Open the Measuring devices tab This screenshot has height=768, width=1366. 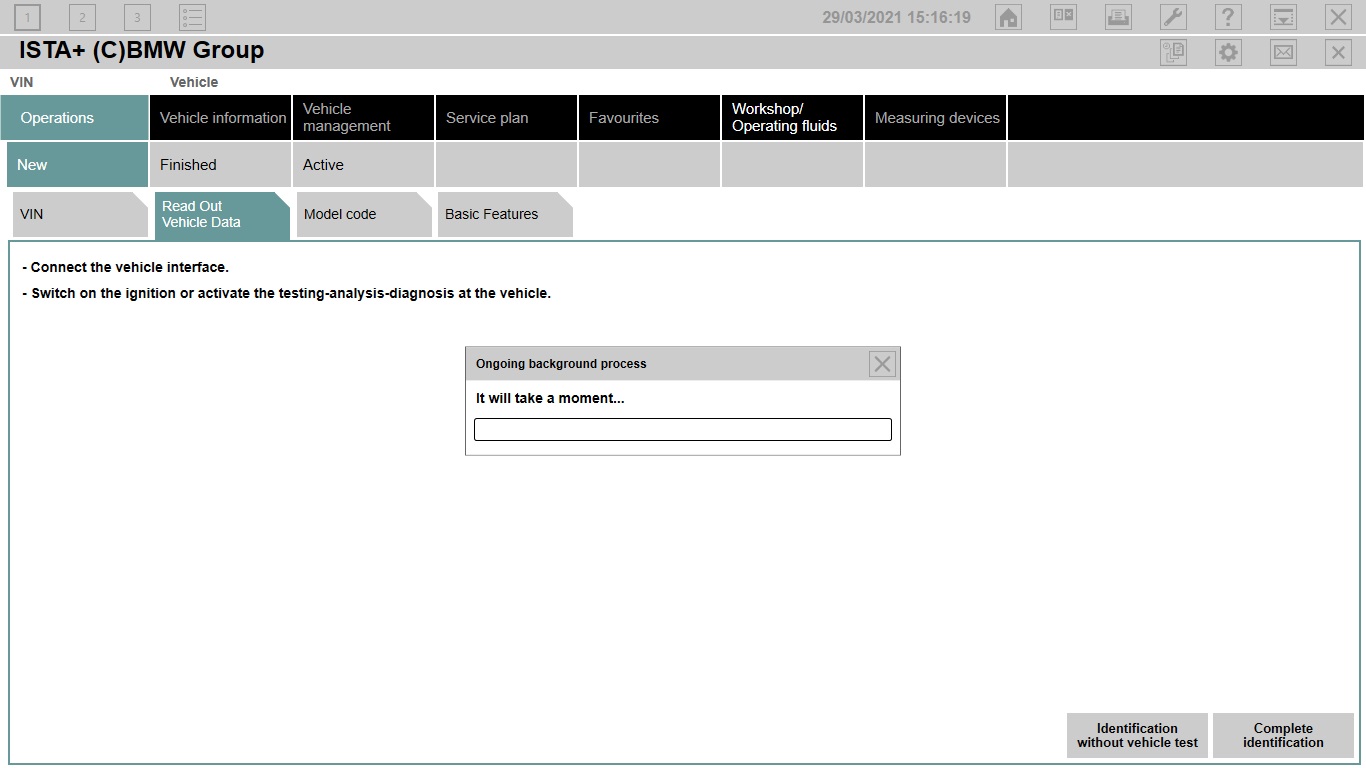coord(935,117)
